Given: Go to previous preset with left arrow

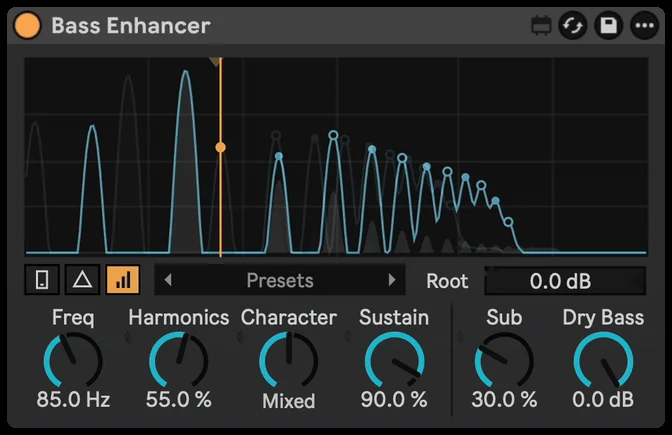Looking at the screenshot, I should [168, 280].
